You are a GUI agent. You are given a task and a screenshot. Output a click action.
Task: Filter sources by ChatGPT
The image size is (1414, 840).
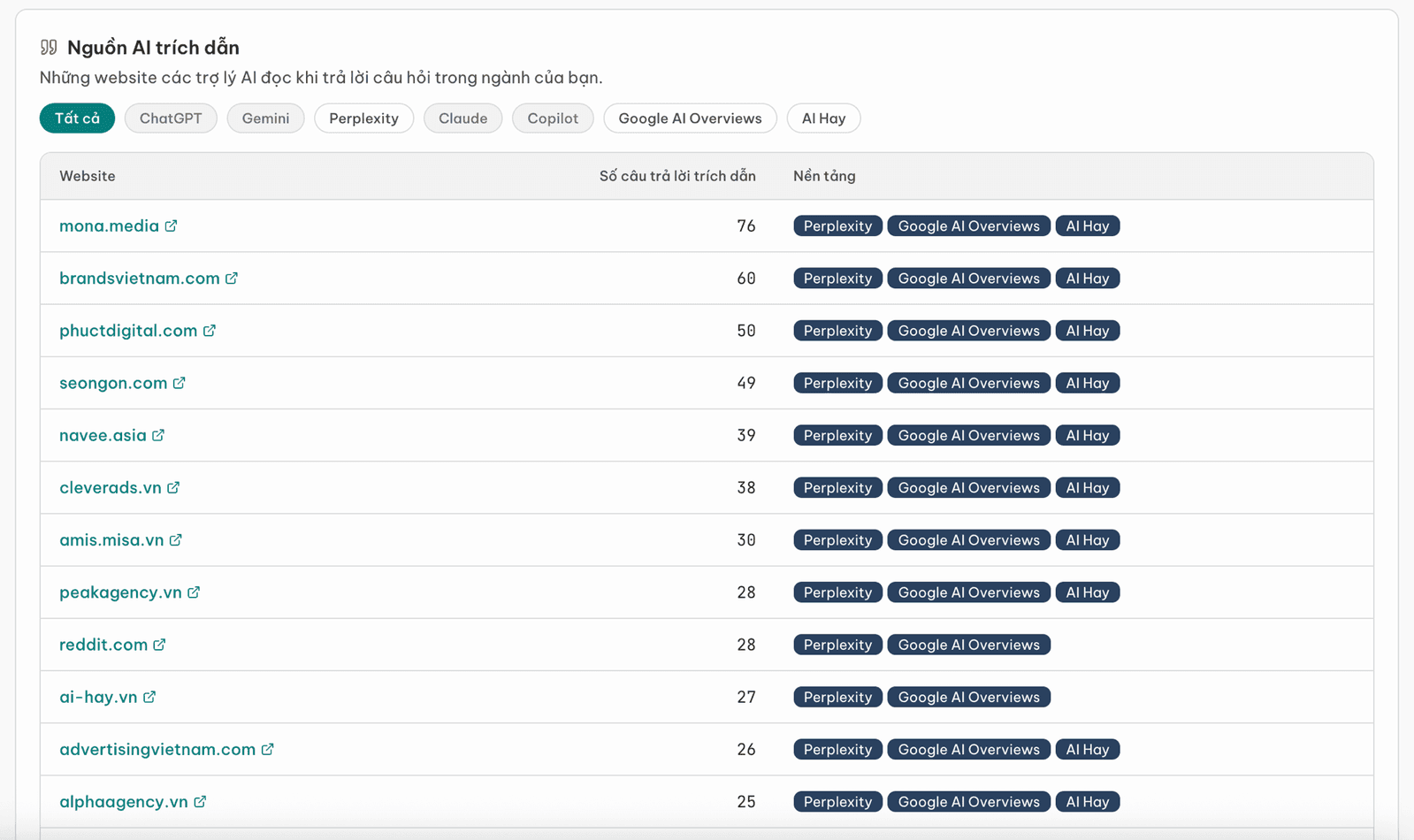171,118
